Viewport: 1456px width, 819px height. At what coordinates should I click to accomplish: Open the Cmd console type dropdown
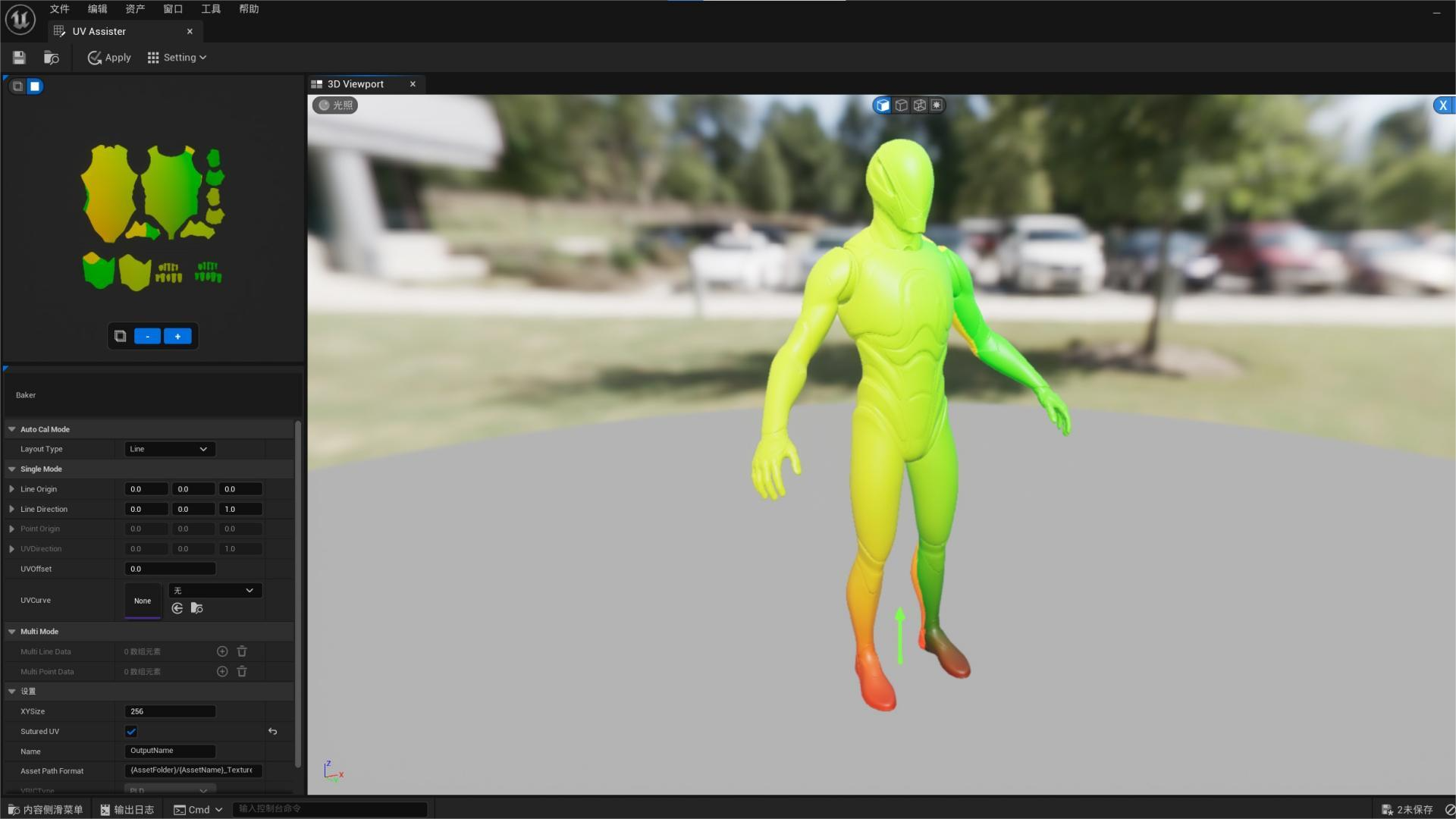(198, 810)
